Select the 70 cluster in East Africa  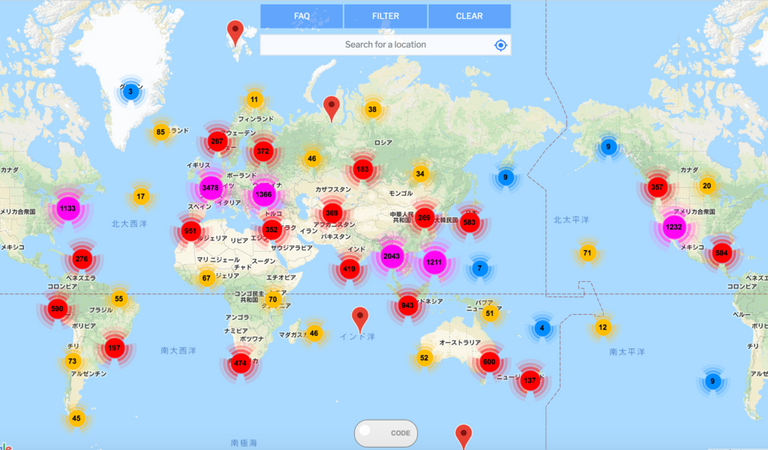(x=273, y=300)
